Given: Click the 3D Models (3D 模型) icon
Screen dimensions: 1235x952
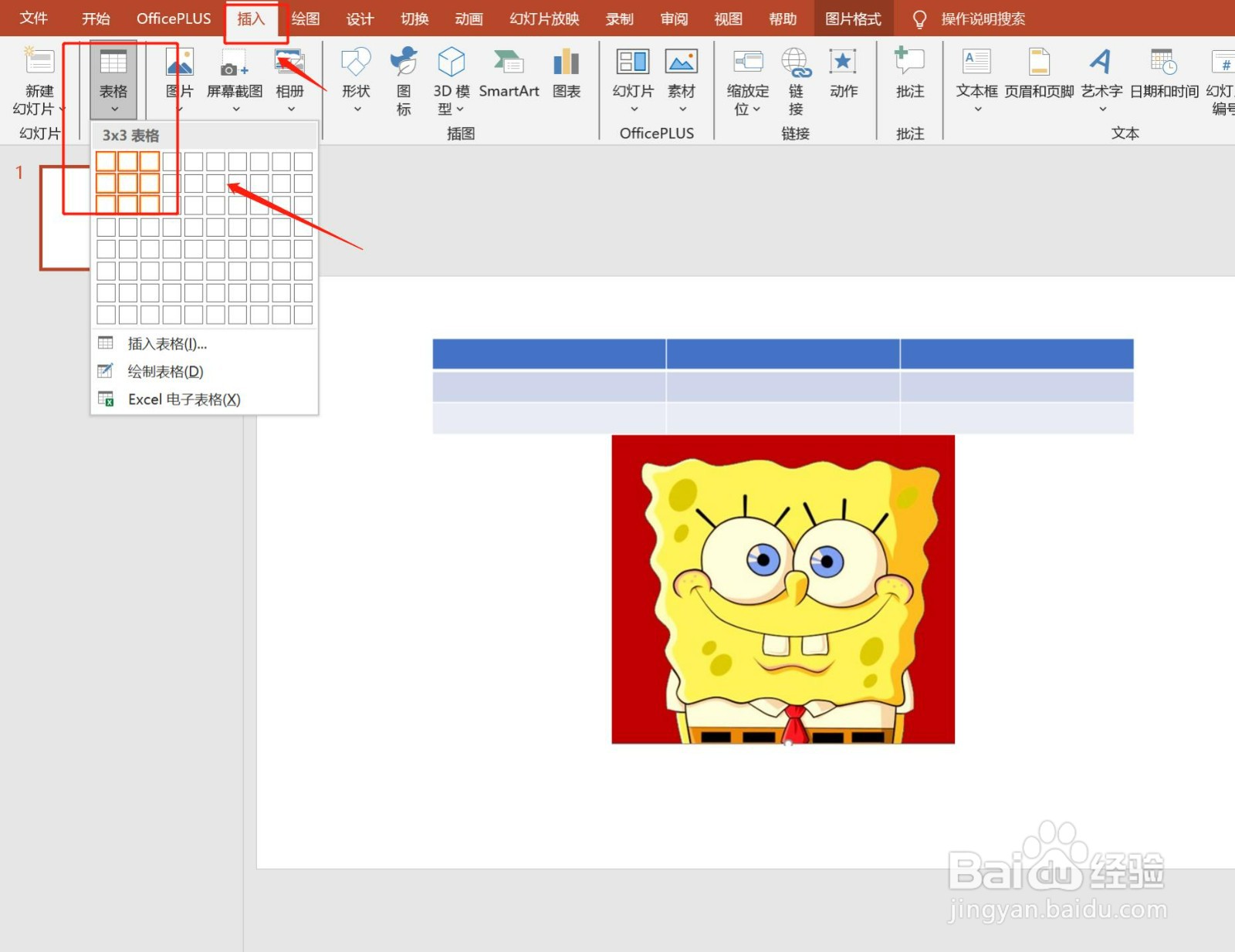Looking at the screenshot, I should click(x=452, y=62).
